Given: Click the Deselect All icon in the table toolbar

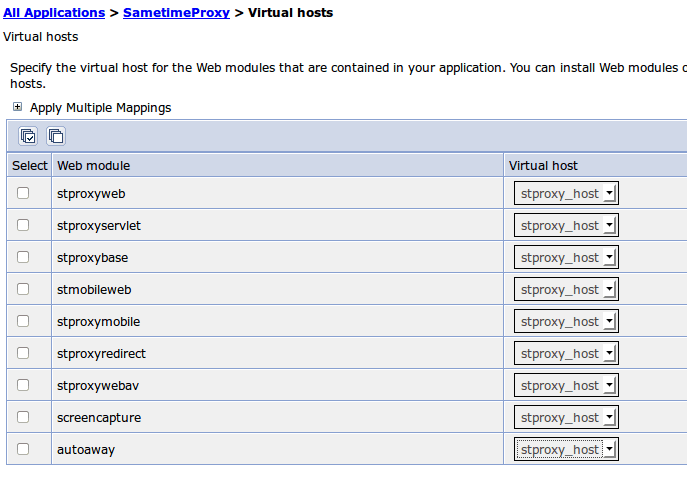Looking at the screenshot, I should coord(56,136).
